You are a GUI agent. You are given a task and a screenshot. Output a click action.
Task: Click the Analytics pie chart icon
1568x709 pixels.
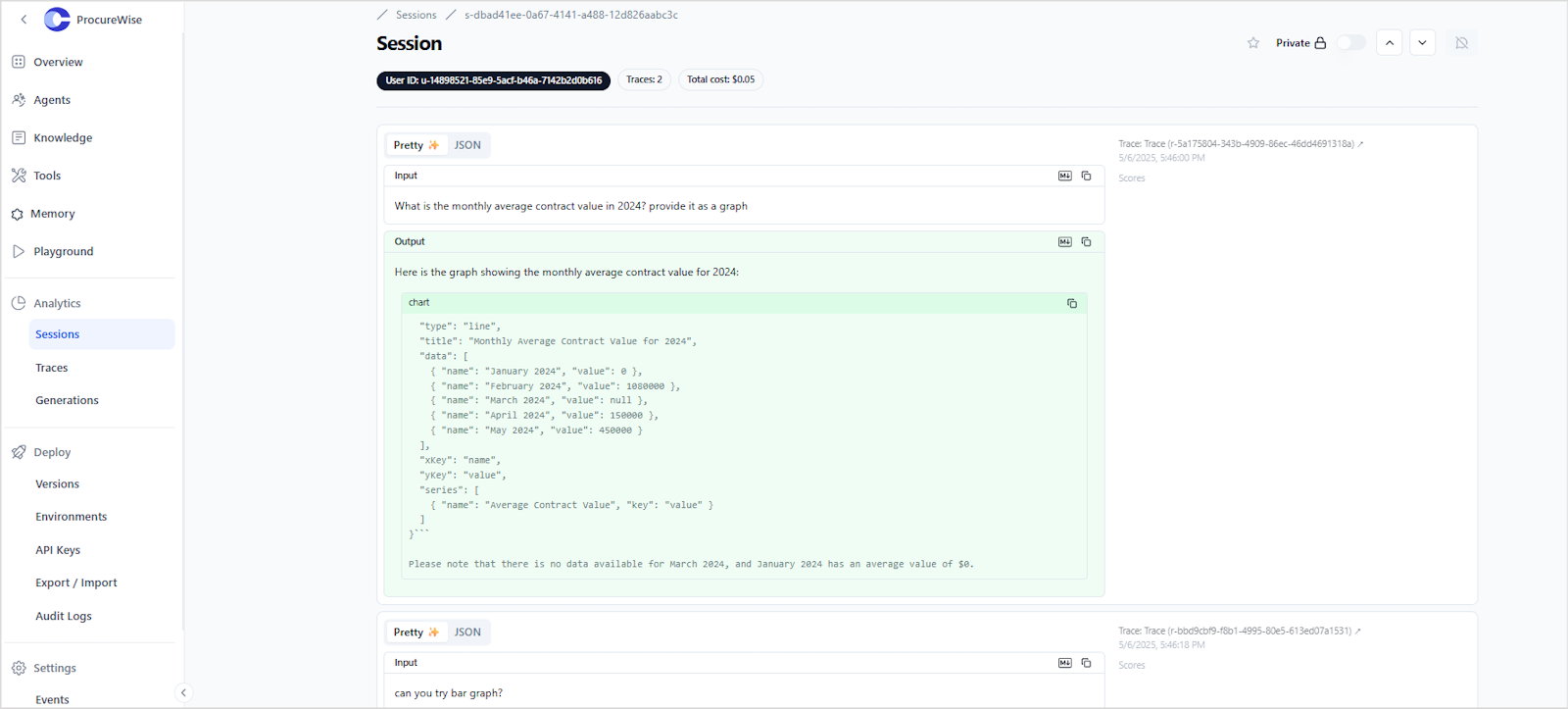click(19, 303)
